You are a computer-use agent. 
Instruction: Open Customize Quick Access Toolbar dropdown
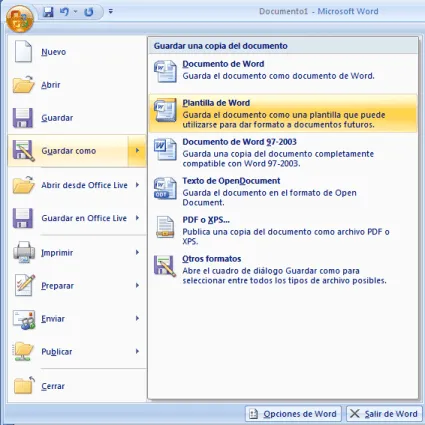[x=111, y=12]
